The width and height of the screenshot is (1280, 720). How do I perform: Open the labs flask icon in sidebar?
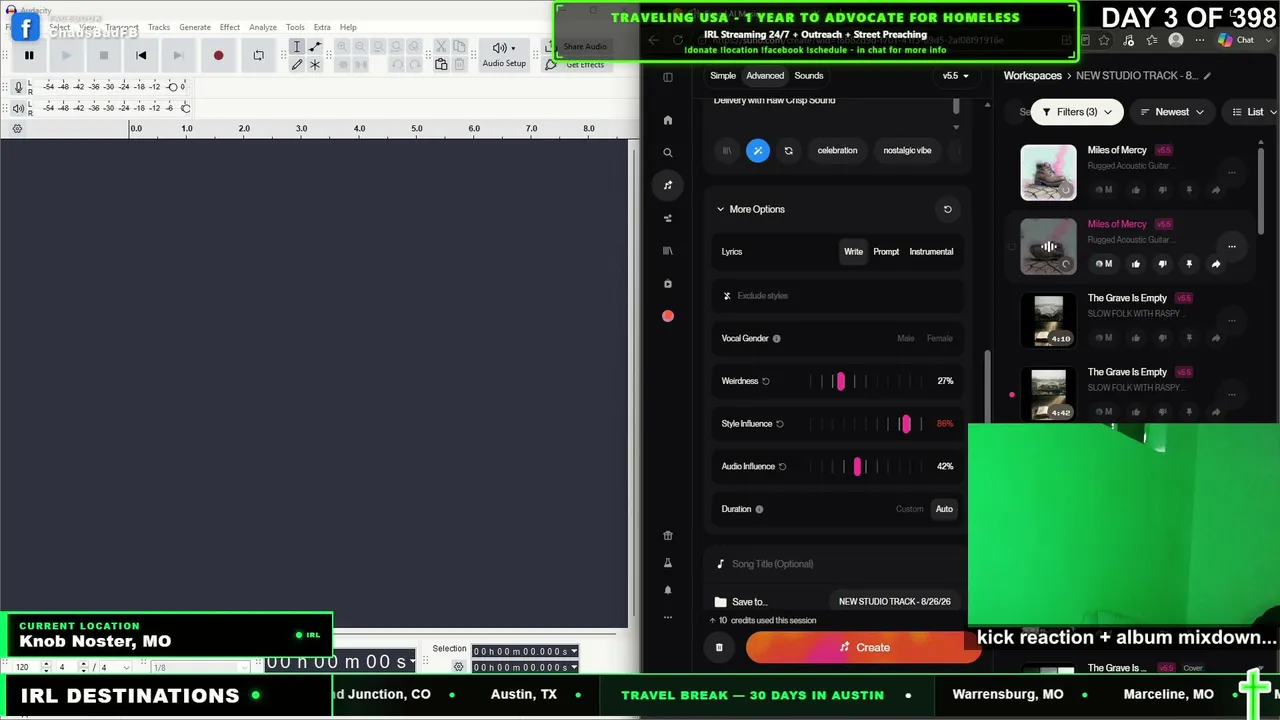(668, 563)
